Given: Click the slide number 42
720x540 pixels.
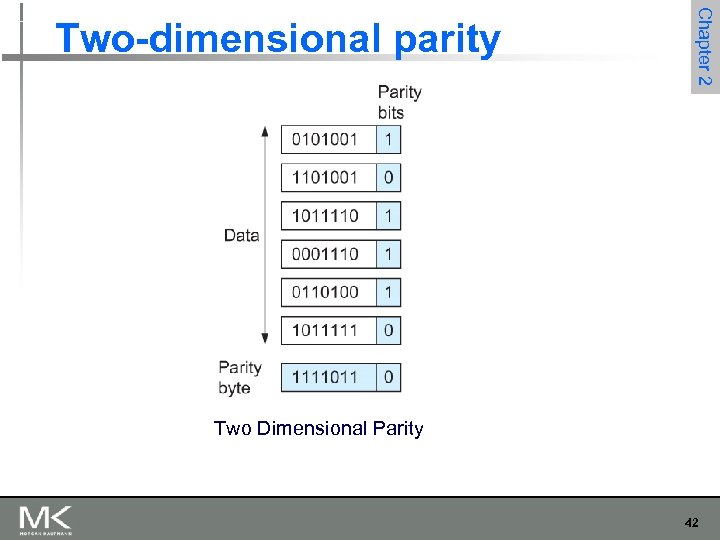Looking at the screenshot, I should point(692,523).
